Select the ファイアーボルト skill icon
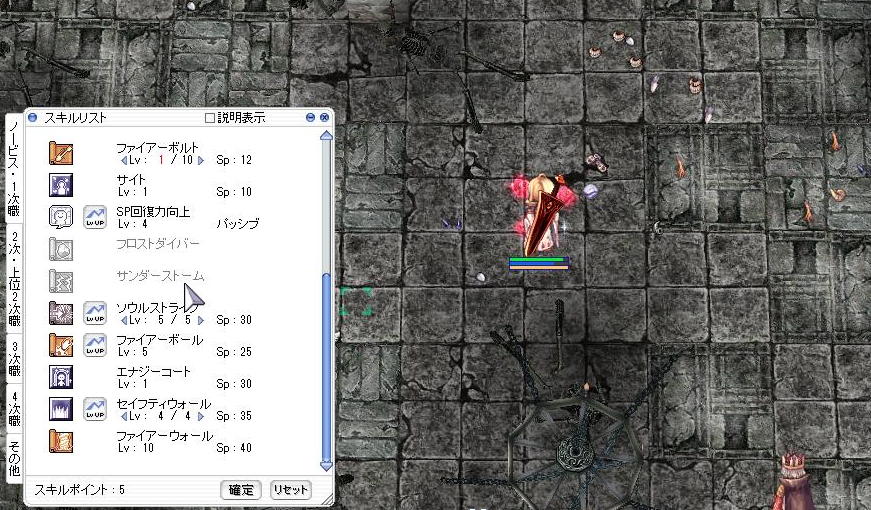This screenshot has height=510, width=871. (x=61, y=153)
